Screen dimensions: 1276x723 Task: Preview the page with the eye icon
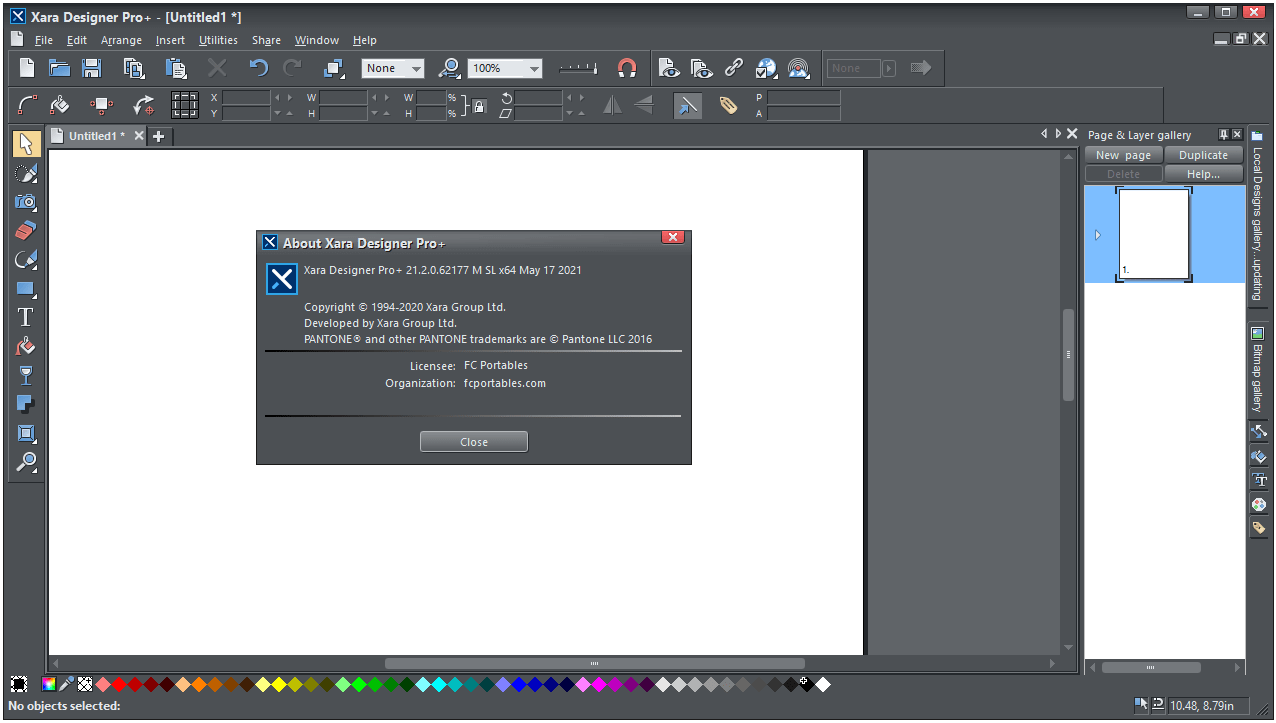pos(670,68)
